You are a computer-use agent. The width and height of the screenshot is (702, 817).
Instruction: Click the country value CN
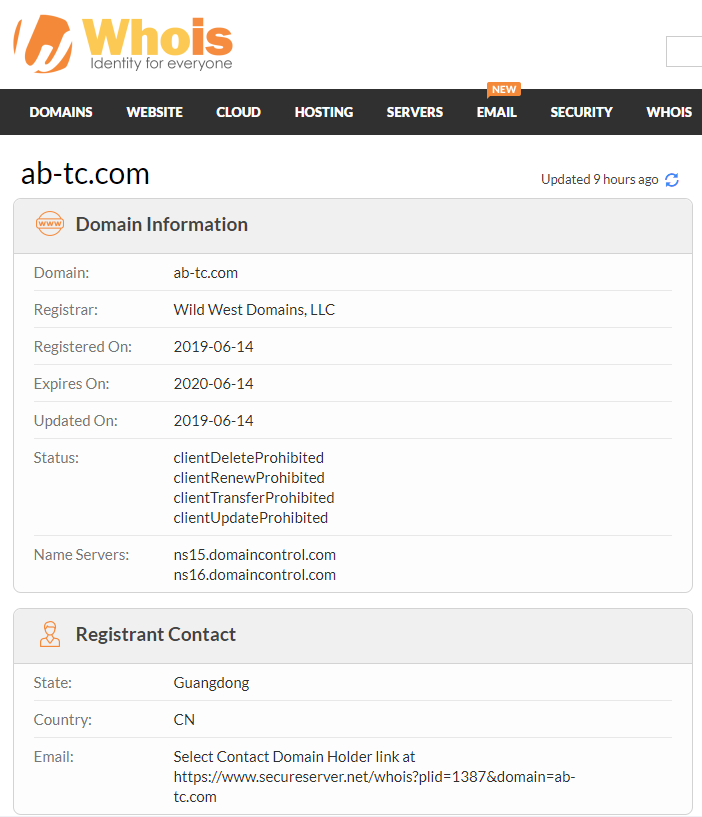click(184, 720)
